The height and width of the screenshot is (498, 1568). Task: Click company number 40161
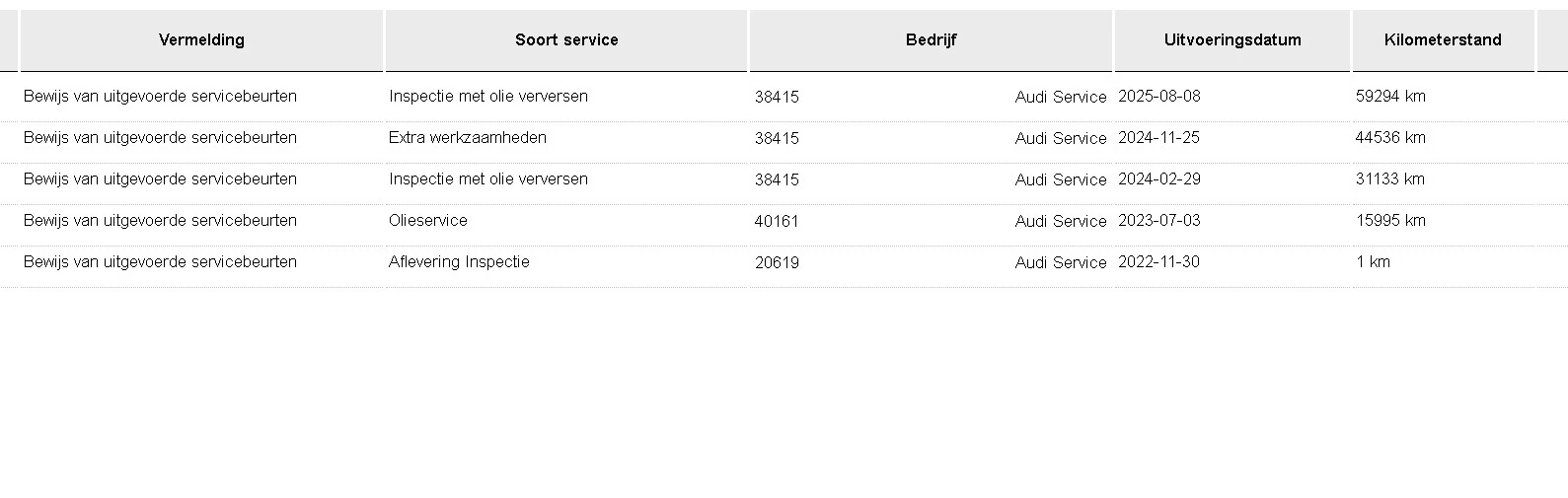click(x=777, y=222)
